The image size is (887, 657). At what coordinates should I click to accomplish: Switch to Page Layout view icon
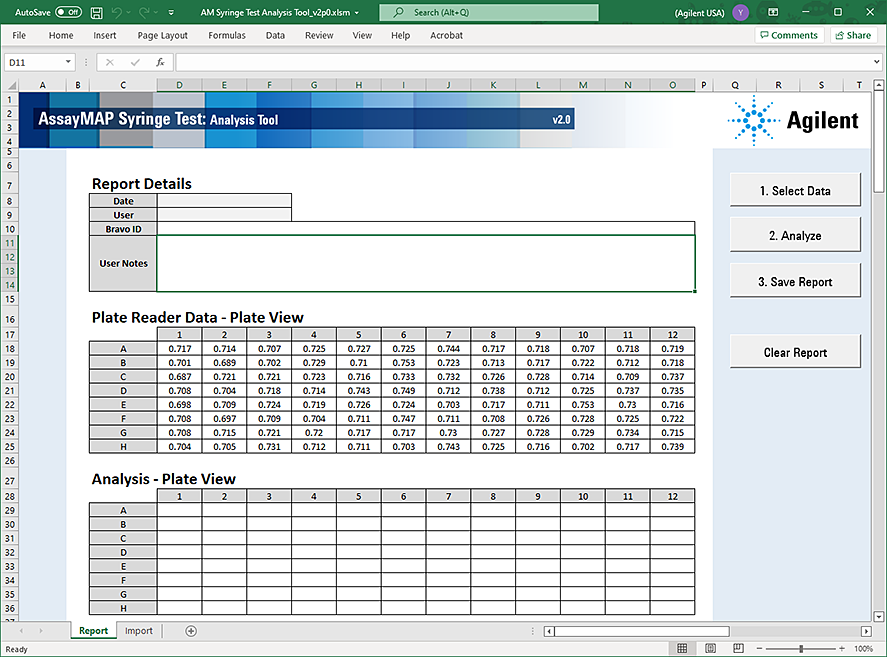711,649
